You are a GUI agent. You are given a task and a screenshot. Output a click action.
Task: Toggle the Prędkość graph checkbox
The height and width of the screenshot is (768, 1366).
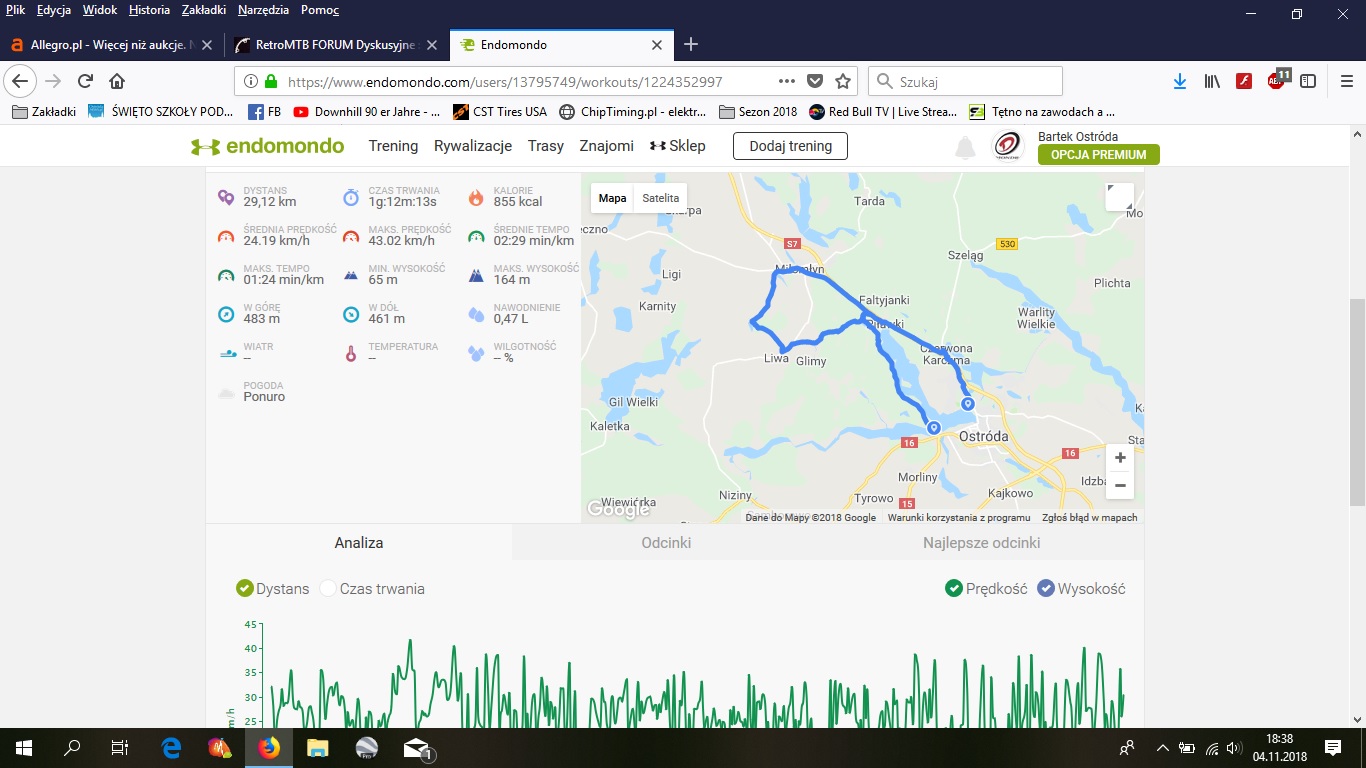pyautogui.click(x=954, y=589)
